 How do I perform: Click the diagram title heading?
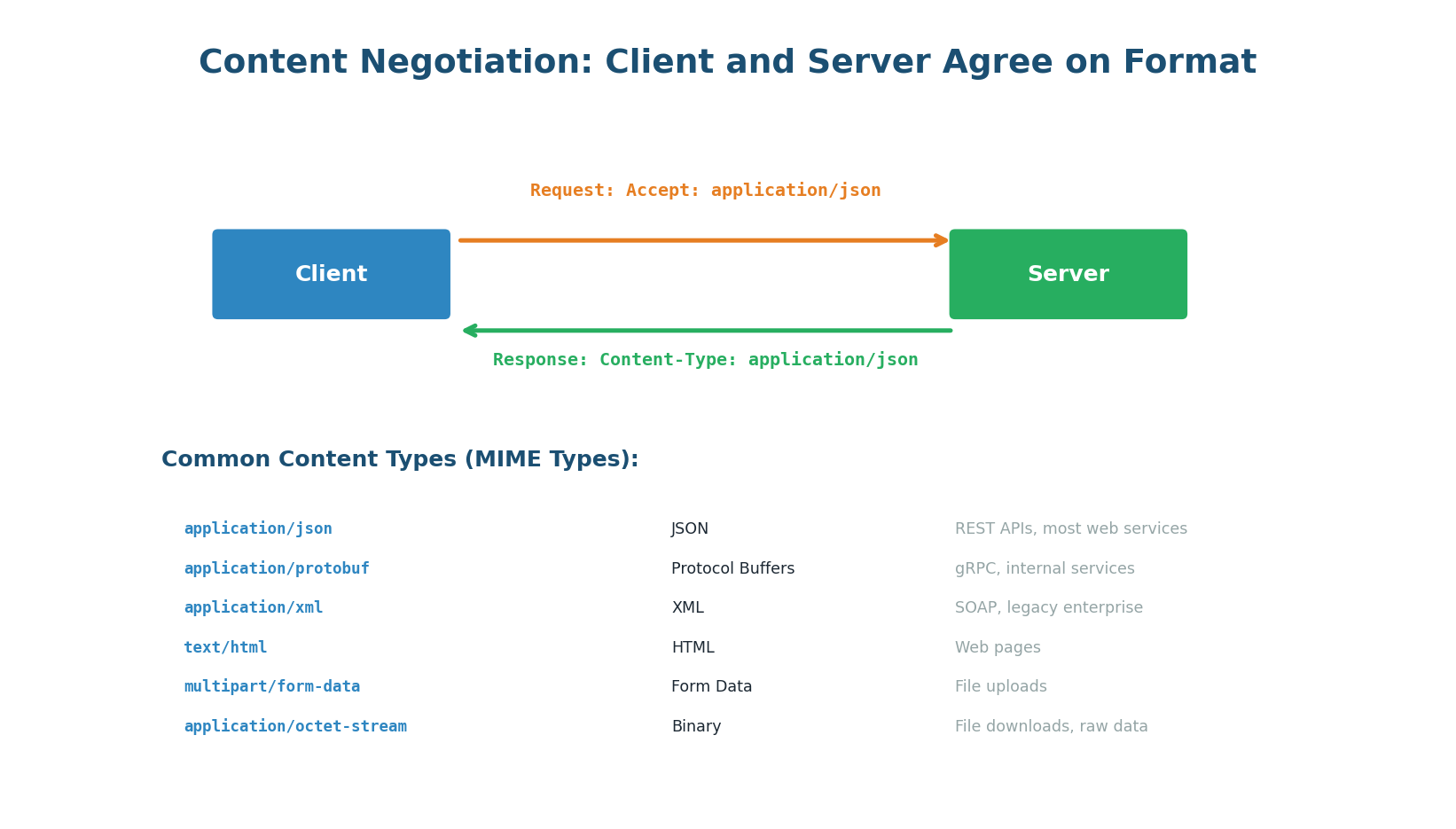(728, 61)
